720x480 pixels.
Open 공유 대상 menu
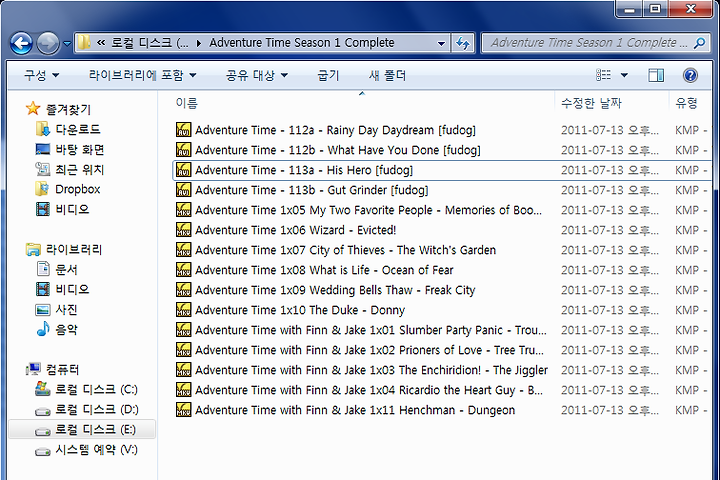[x=257, y=75]
